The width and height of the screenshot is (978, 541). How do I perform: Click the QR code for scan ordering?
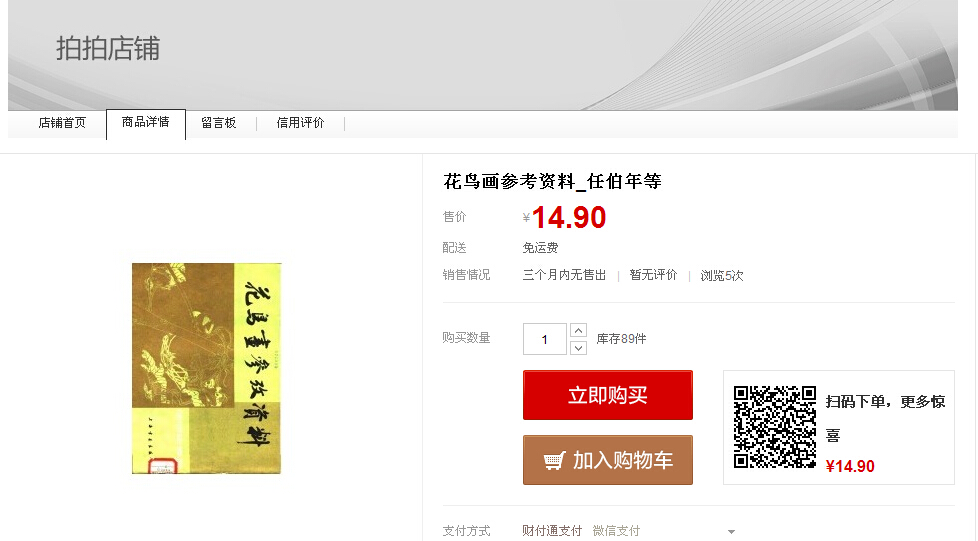775,427
